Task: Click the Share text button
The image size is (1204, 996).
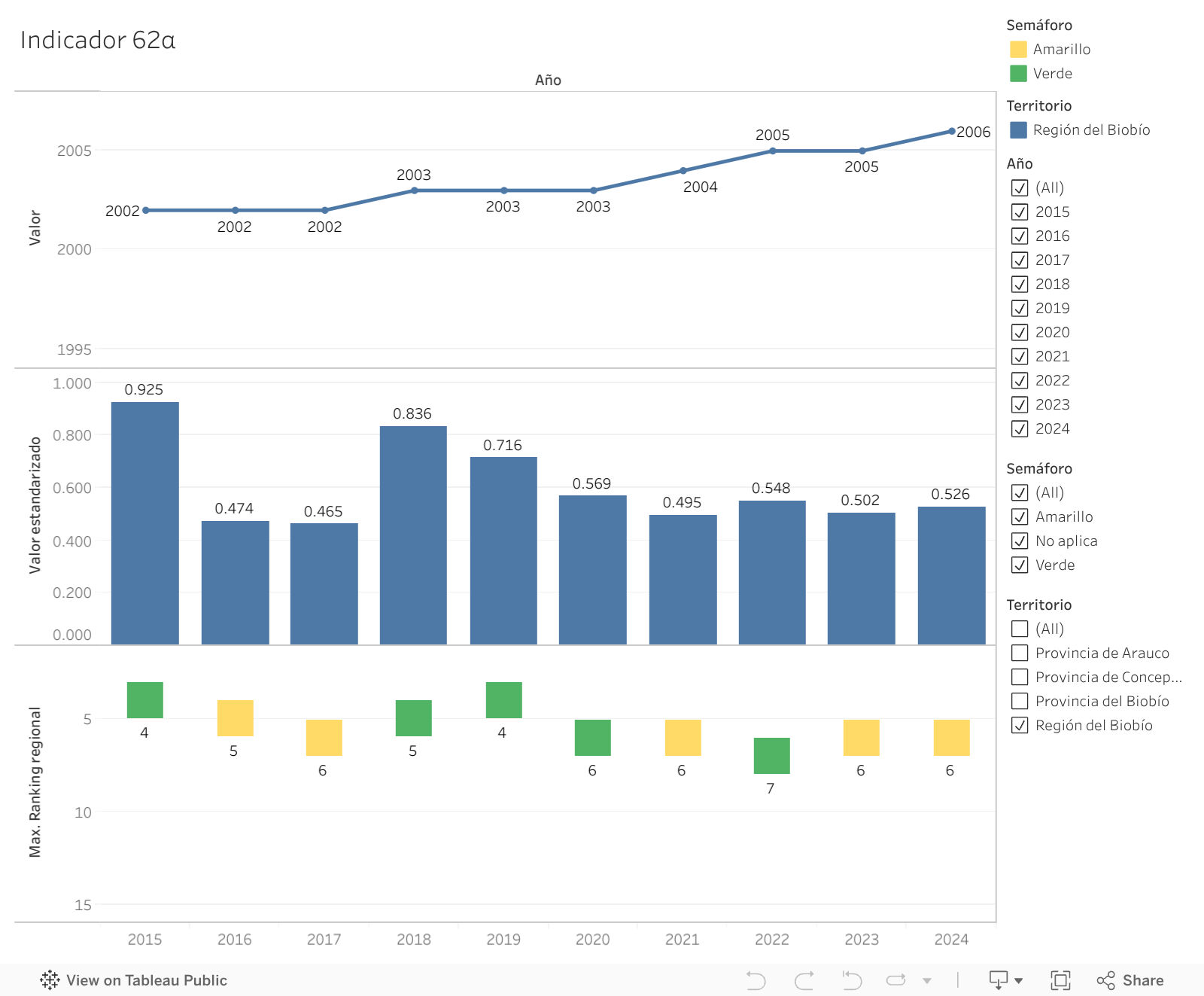Action: coord(1142,980)
